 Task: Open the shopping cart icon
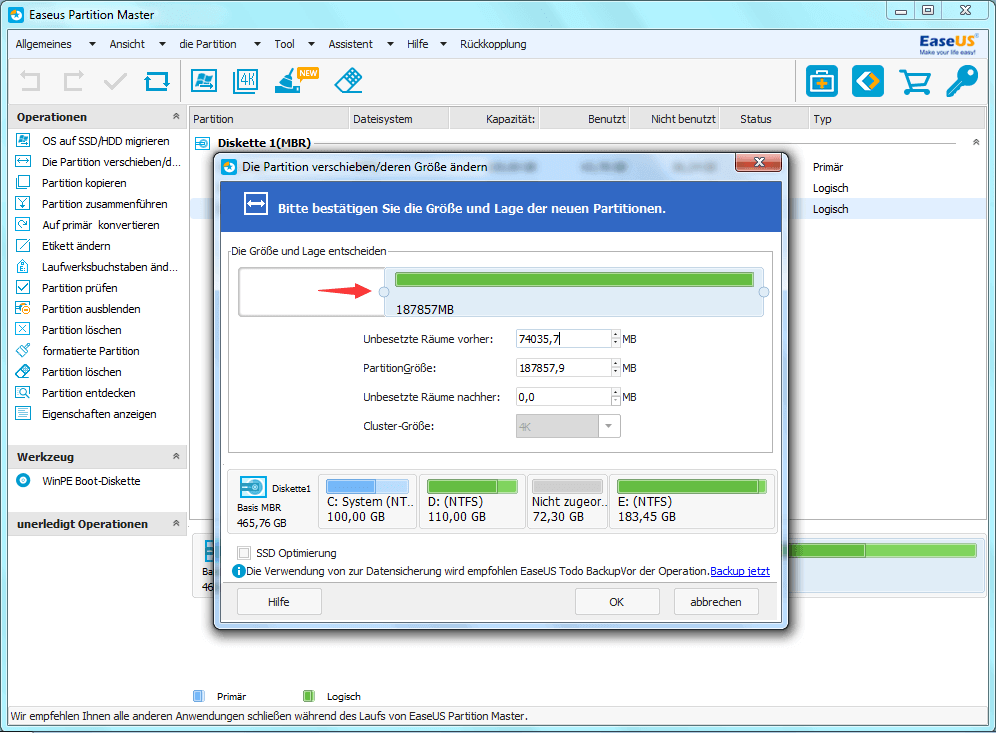click(x=915, y=82)
